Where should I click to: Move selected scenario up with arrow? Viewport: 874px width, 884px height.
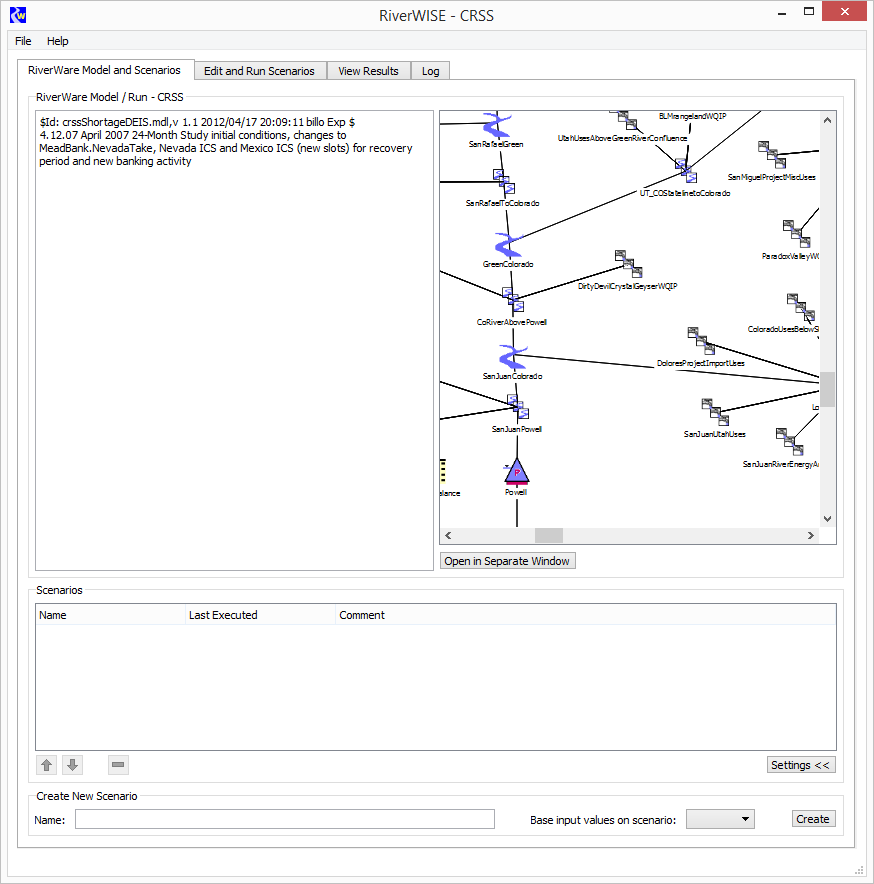(x=46, y=765)
